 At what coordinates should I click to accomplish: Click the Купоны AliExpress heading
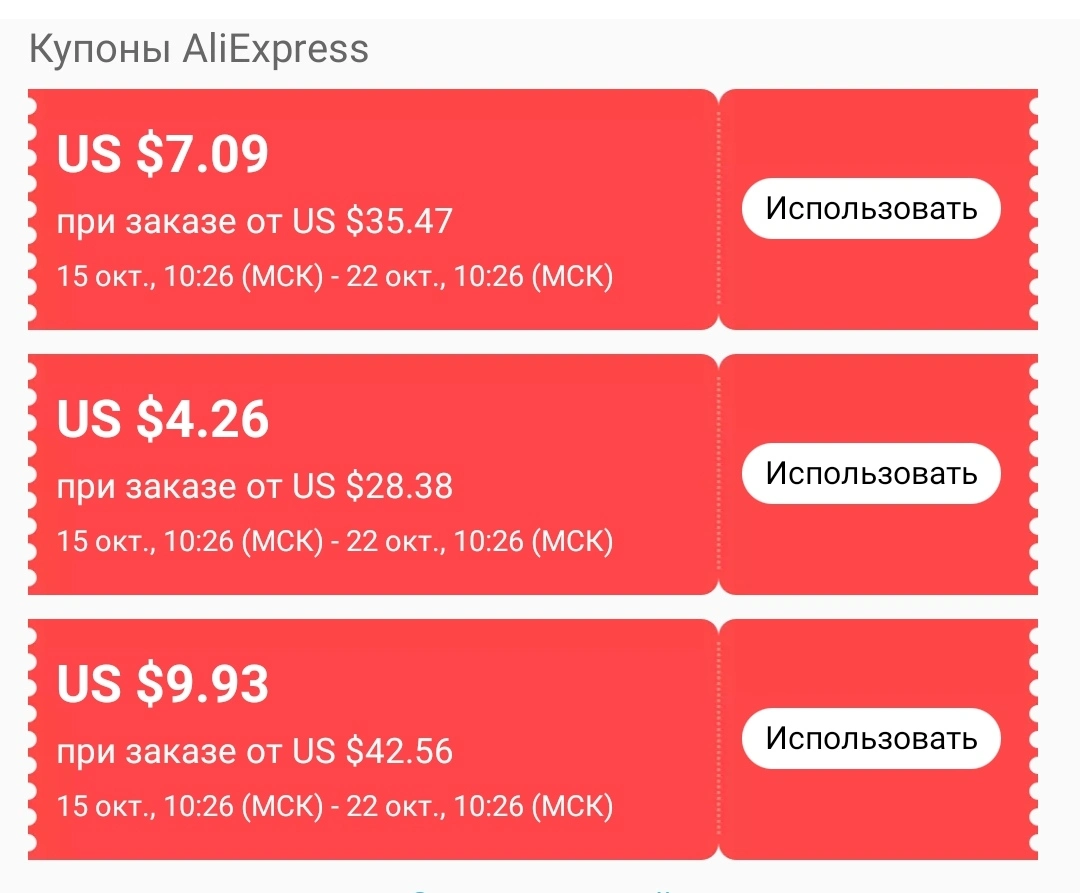[x=198, y=49]
